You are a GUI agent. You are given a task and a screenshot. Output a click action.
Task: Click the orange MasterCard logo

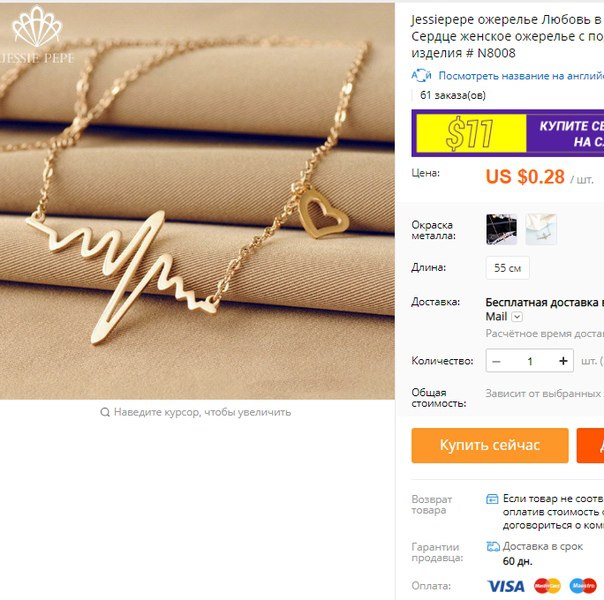pos(547,586)
